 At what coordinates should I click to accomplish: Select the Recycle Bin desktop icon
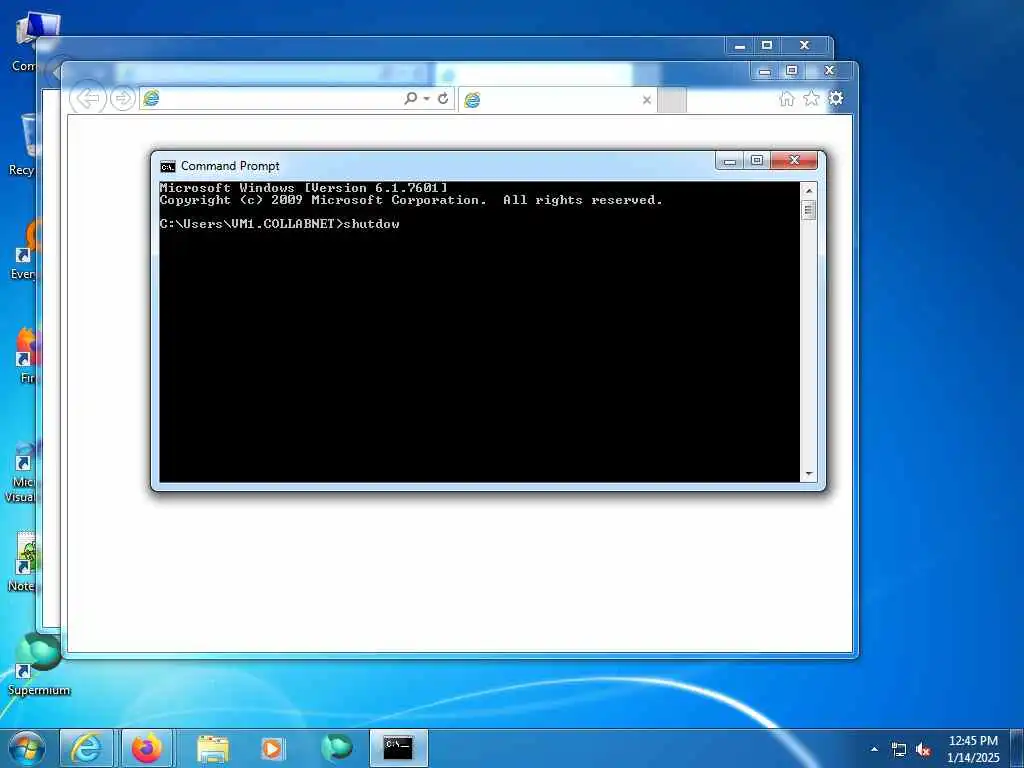pyautogui.click(x=22, y=145)
